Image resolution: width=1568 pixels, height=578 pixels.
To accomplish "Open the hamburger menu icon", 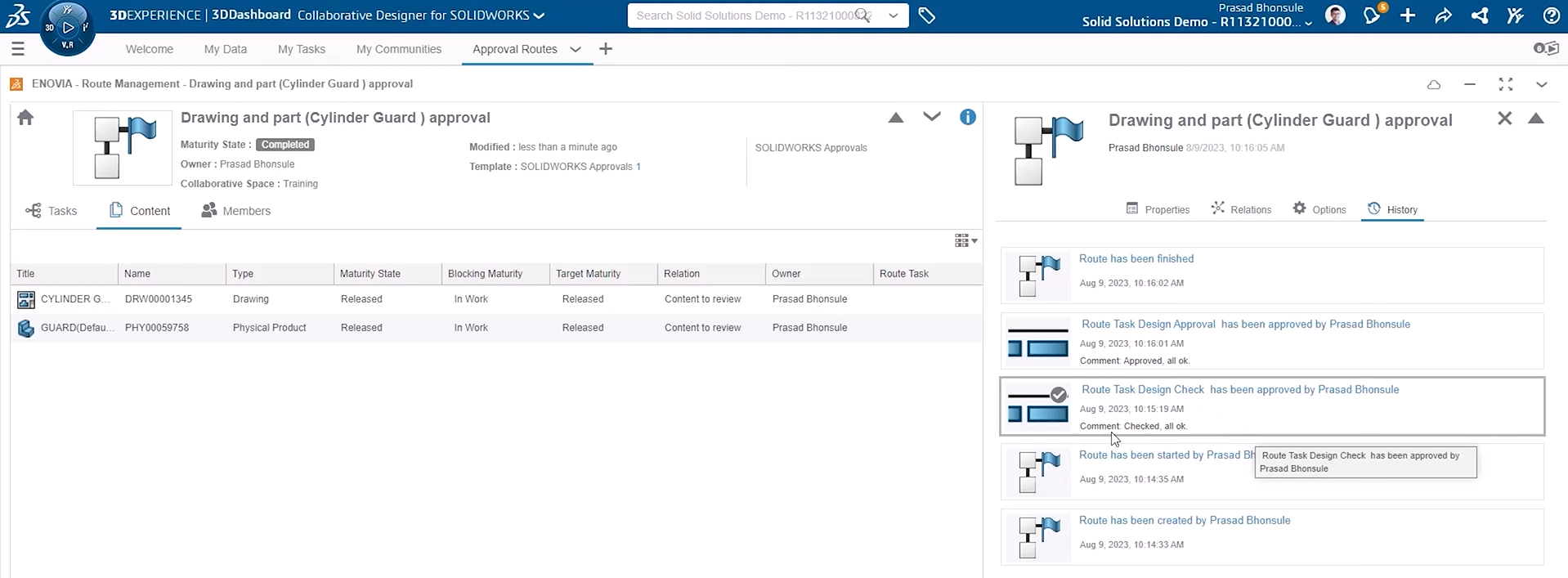I will (x=18, y=49).
